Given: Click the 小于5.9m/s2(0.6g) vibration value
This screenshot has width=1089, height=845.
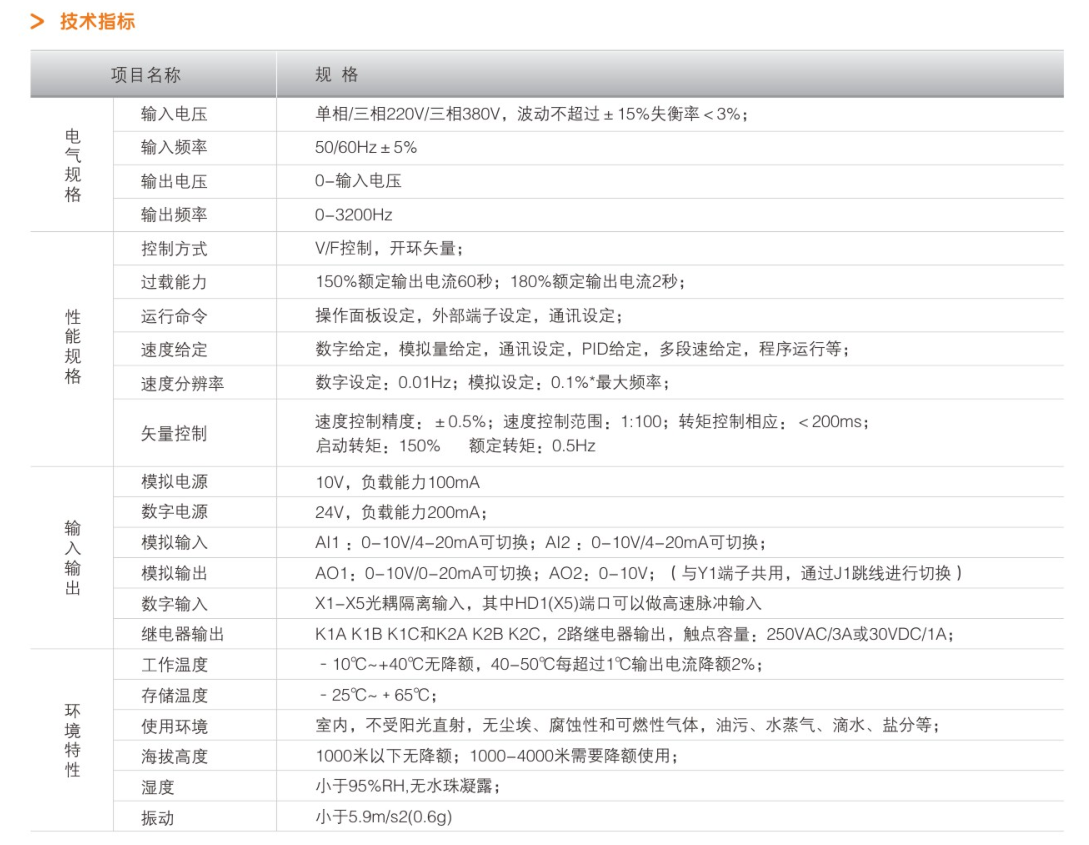Looking at the screenshot, I should (x=384, y=818).
